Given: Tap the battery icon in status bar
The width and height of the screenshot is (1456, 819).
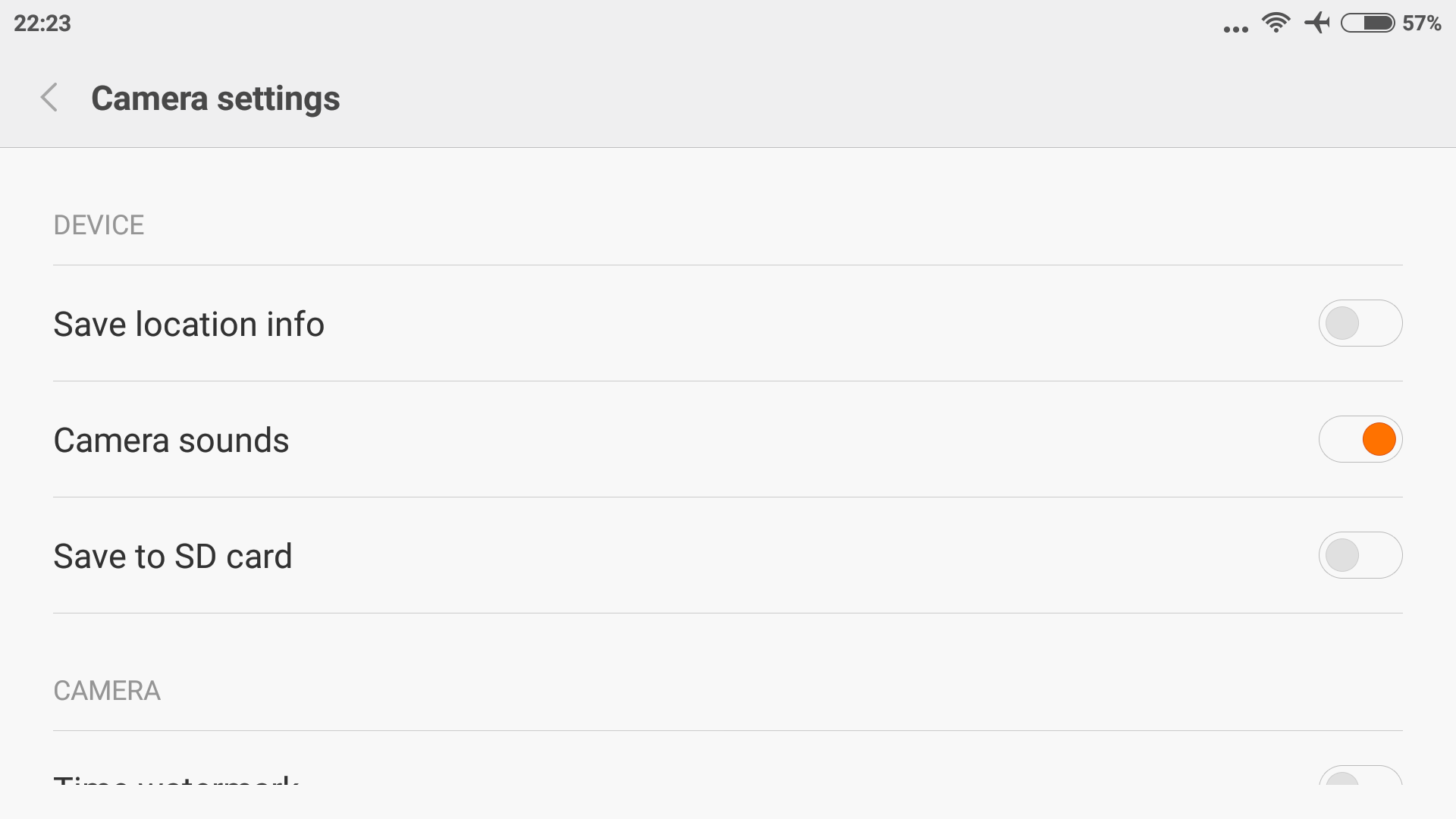Looking at the screenshot, I should 1368,24.
